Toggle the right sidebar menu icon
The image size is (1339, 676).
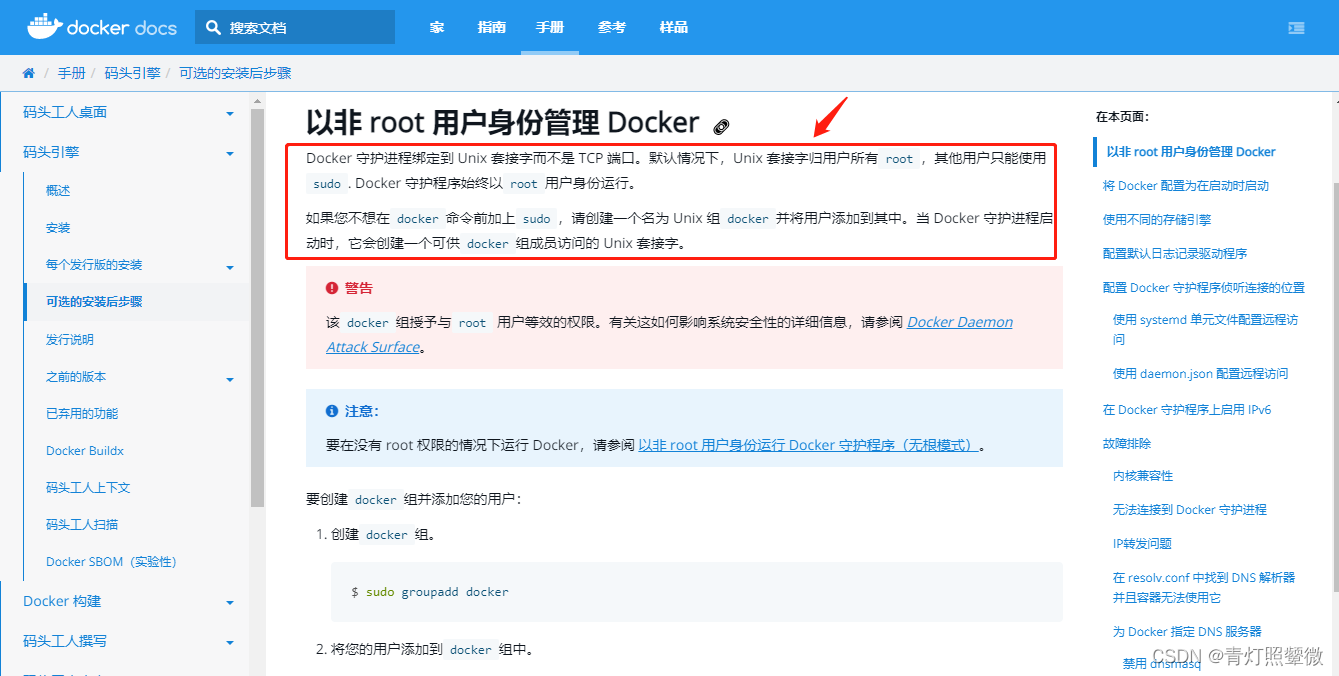tap(1297, 28)
